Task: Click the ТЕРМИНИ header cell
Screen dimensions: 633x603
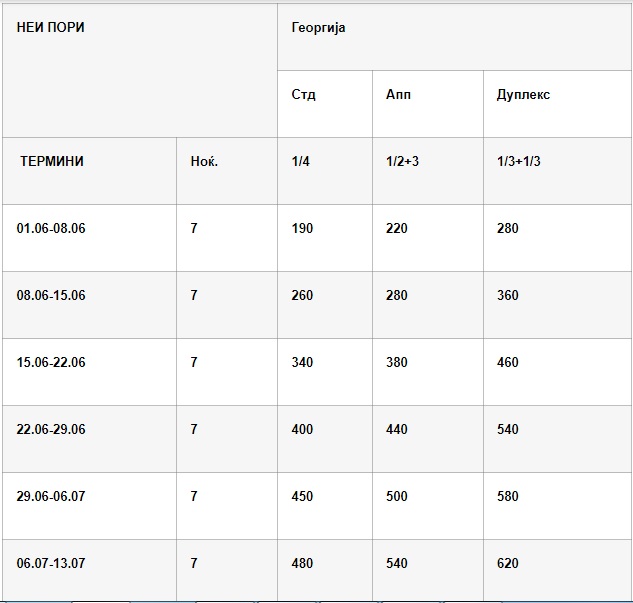Action: (x=52, y=161)
